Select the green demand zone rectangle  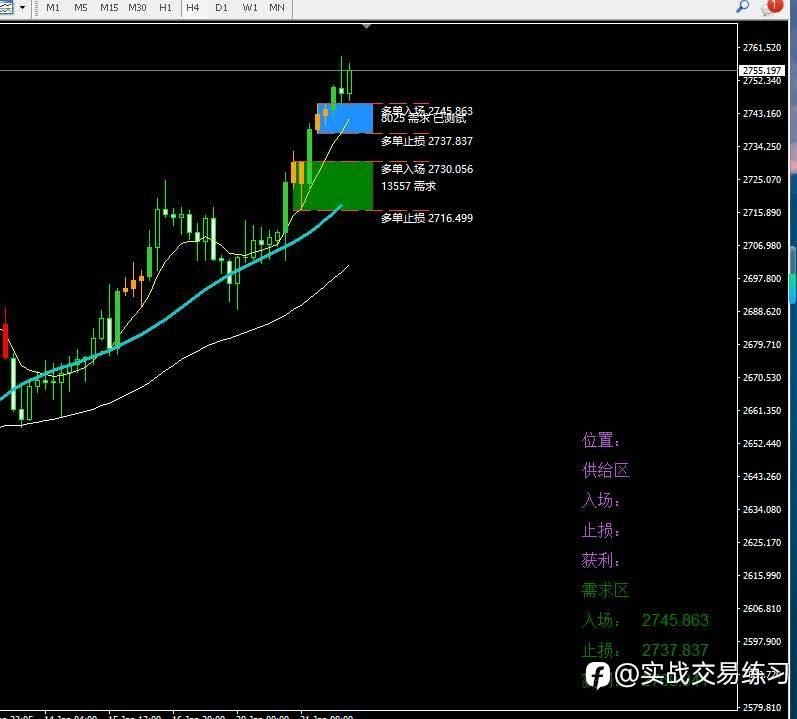coord(333,185)
